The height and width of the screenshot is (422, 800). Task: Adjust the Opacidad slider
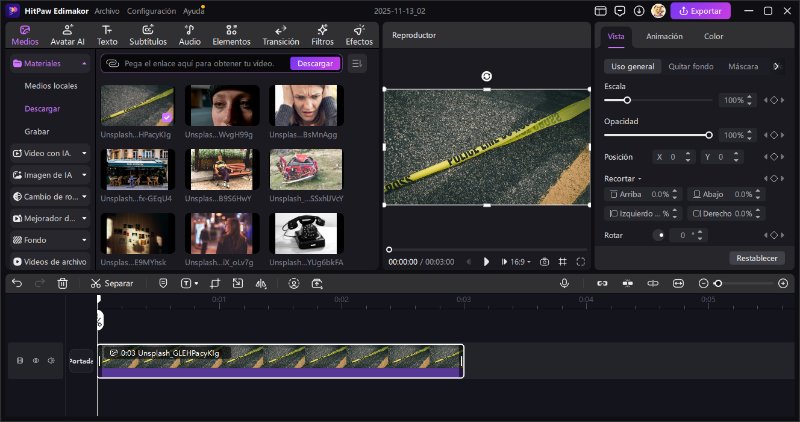click(x=709, y=135)
